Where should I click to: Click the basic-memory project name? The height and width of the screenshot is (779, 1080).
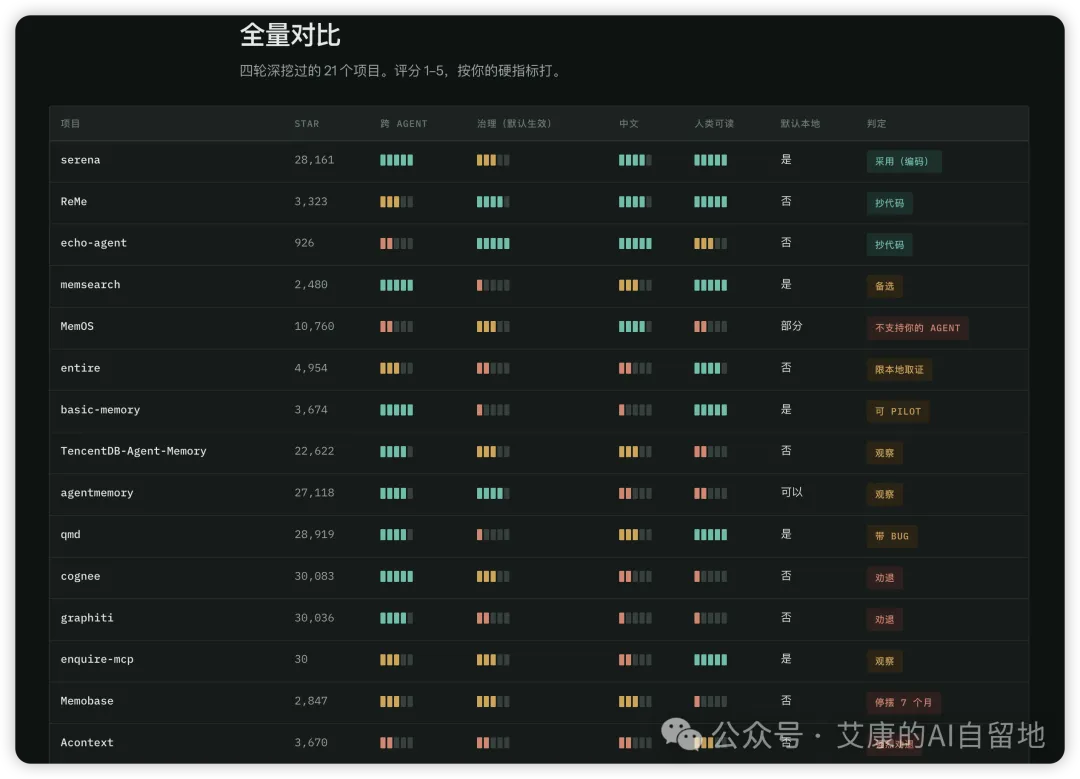point(101,410)
